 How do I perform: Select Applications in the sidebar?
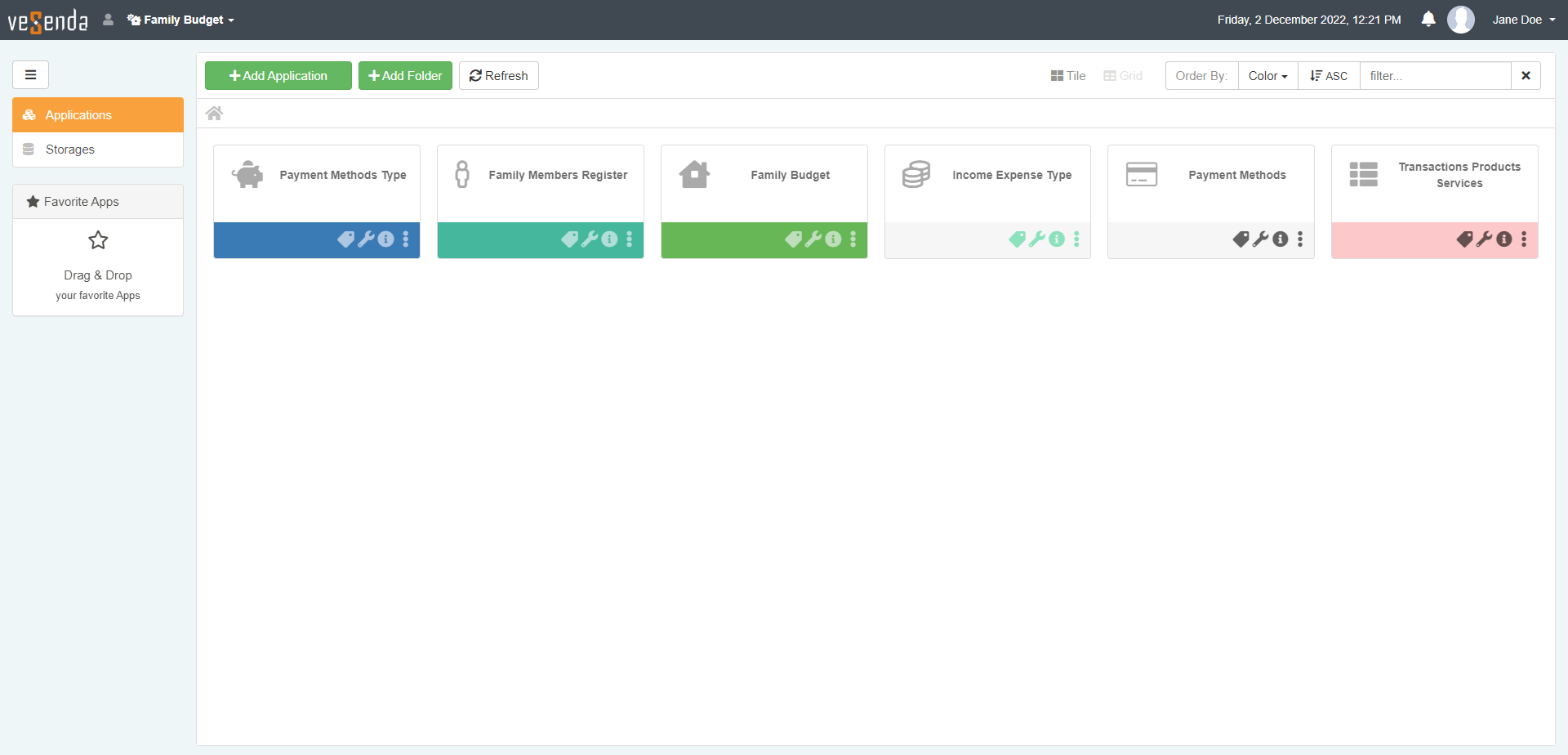click(78, 115)
